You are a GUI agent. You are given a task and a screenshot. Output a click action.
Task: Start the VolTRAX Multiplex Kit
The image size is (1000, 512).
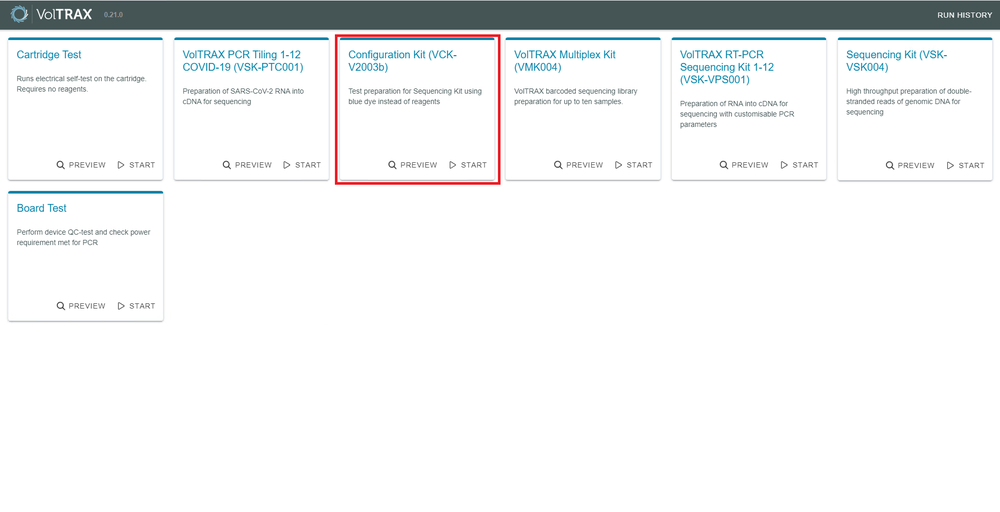tap(634, 165)
